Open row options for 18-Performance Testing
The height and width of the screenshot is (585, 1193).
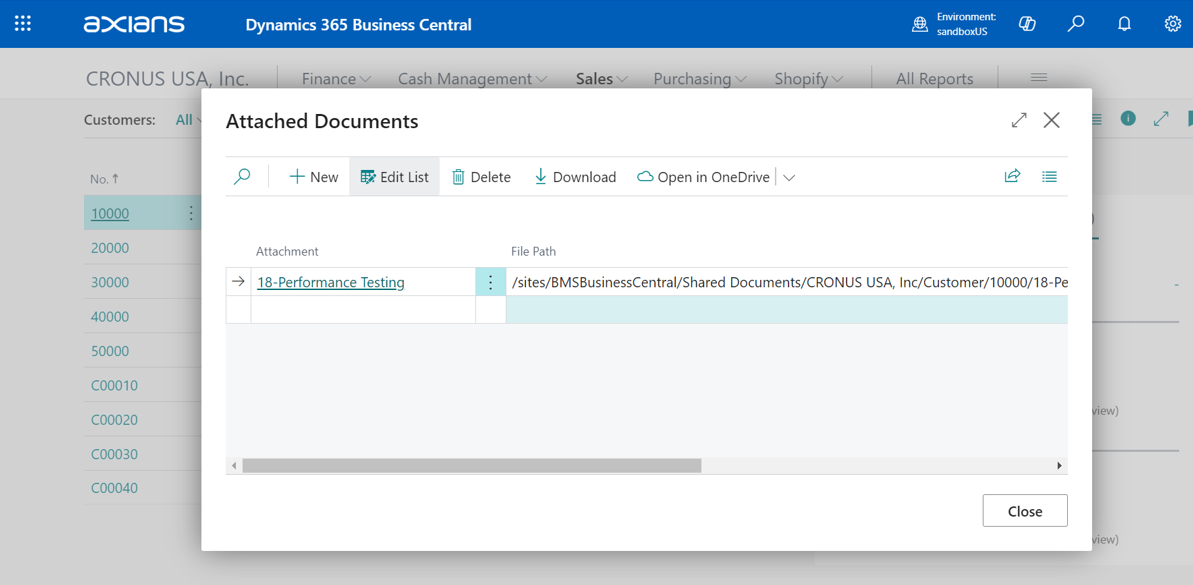tap(490, 282)
